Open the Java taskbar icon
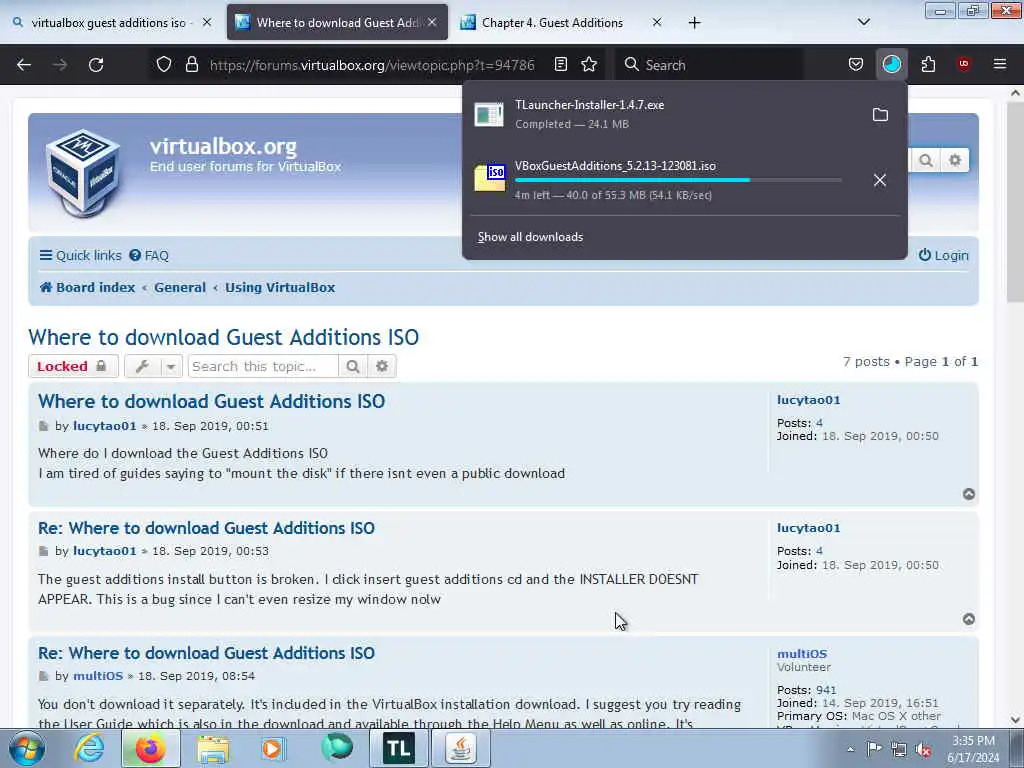 tap(460, 748)
